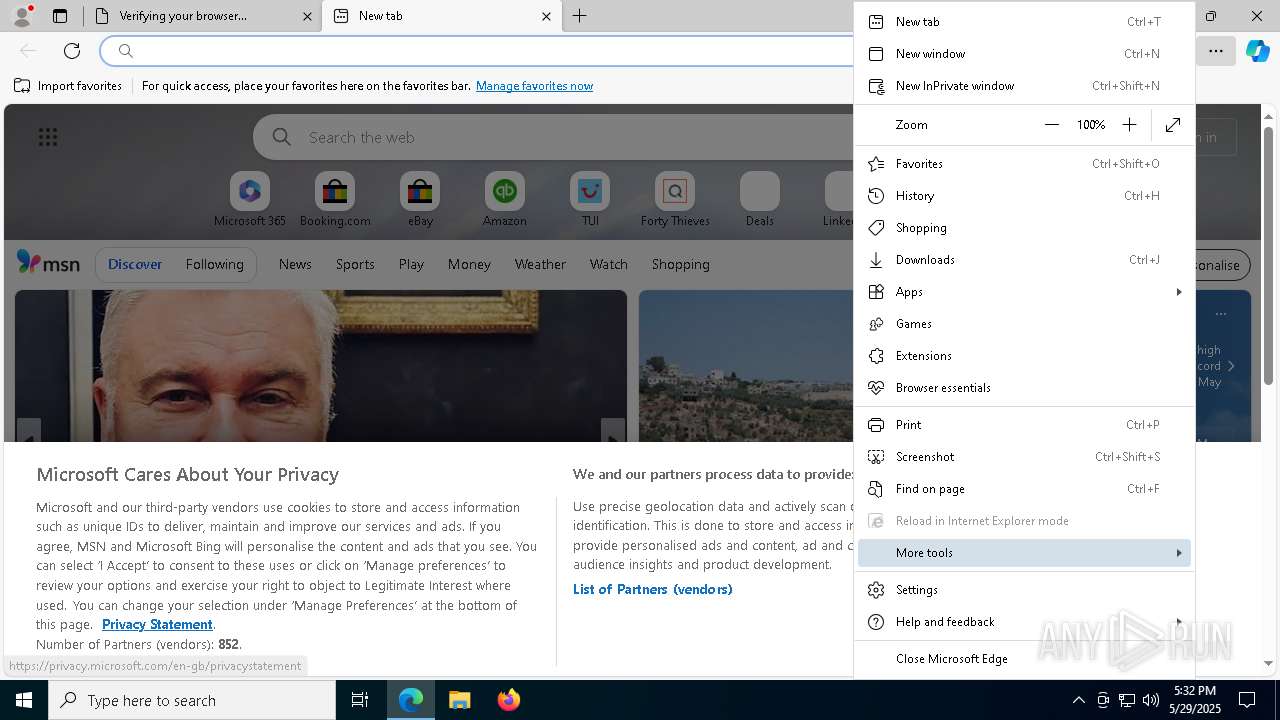The height and width of the screenshot is (720, 1280).
Task: Open the Money section
Action: (469, 264)
